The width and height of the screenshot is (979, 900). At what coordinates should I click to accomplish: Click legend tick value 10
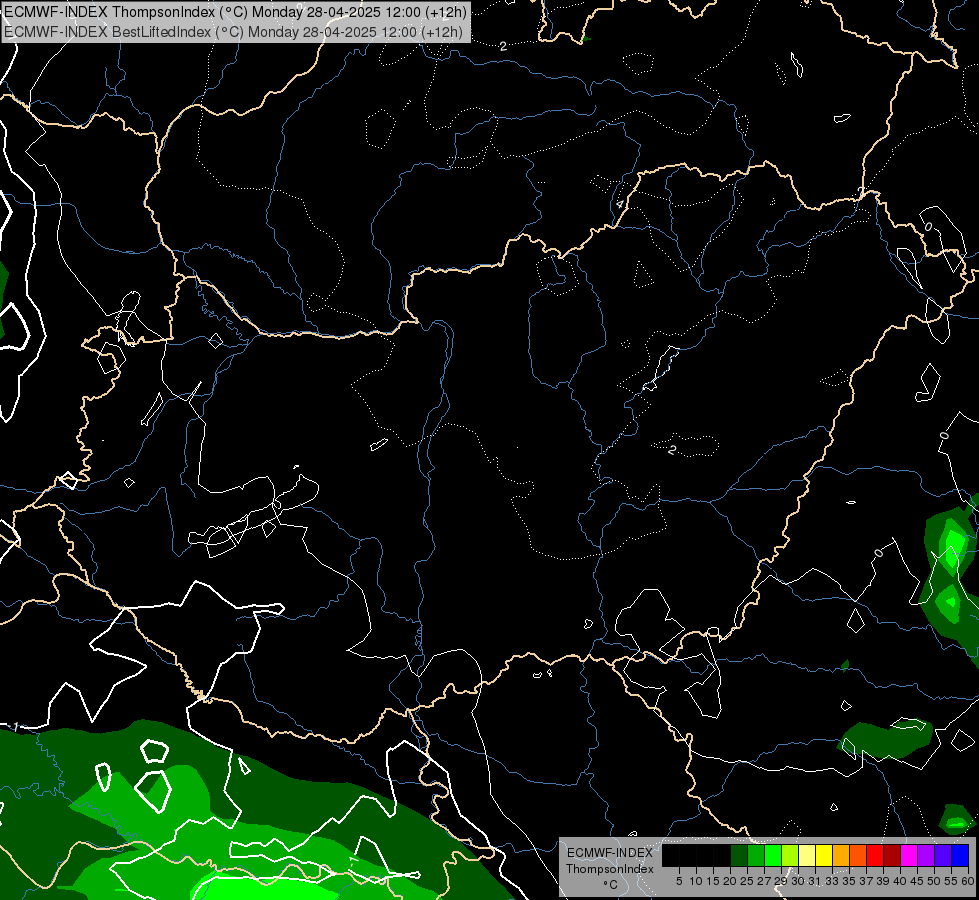(696, 881)
